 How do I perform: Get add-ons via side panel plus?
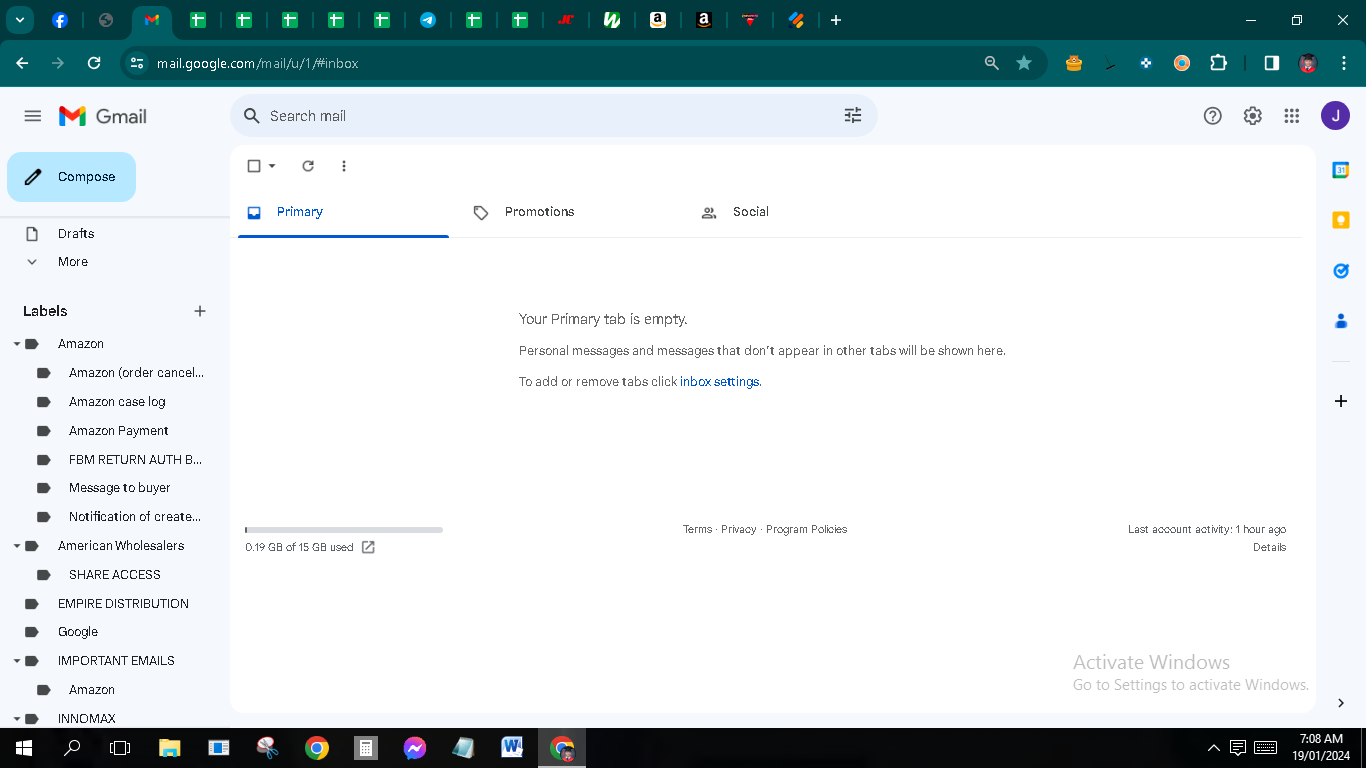pos(1341,401)
